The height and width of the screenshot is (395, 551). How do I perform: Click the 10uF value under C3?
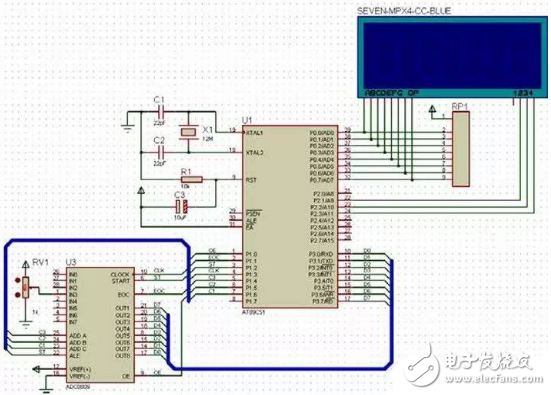[180, 218]
